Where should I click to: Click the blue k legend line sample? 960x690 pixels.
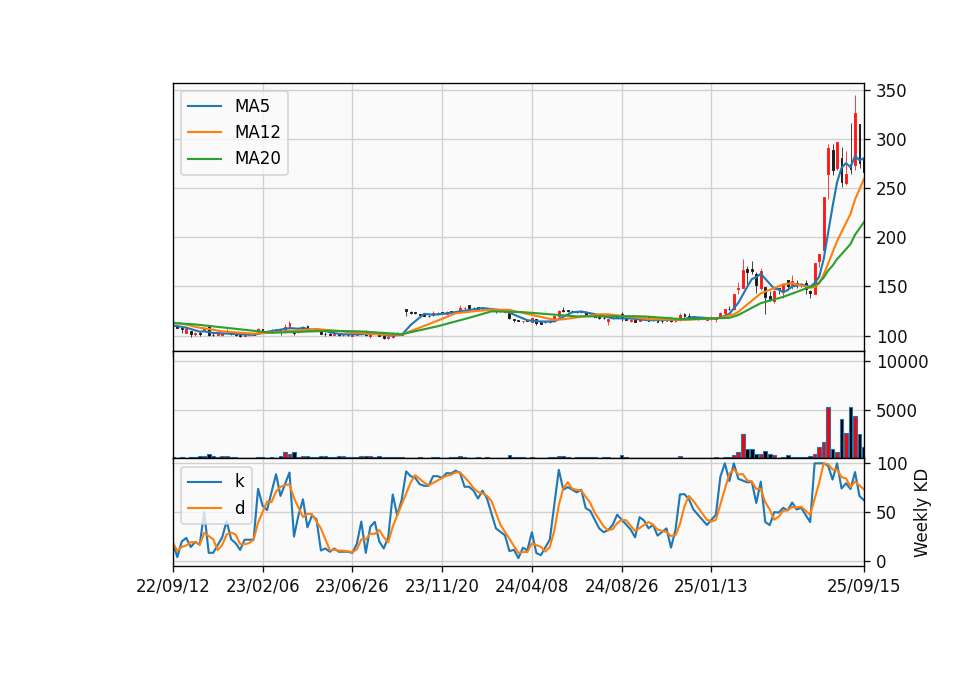point(204,482)
